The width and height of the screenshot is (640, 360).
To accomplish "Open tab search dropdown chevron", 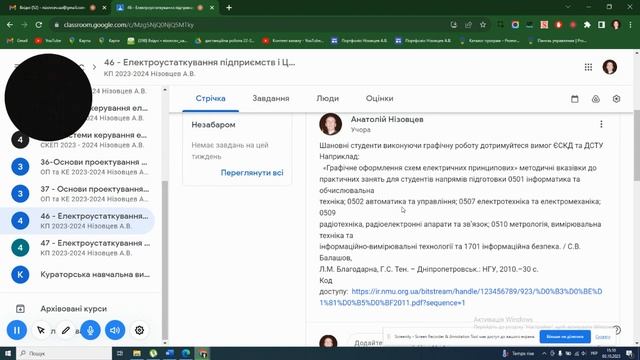I will pyautogui.click(x=568, y=7).
